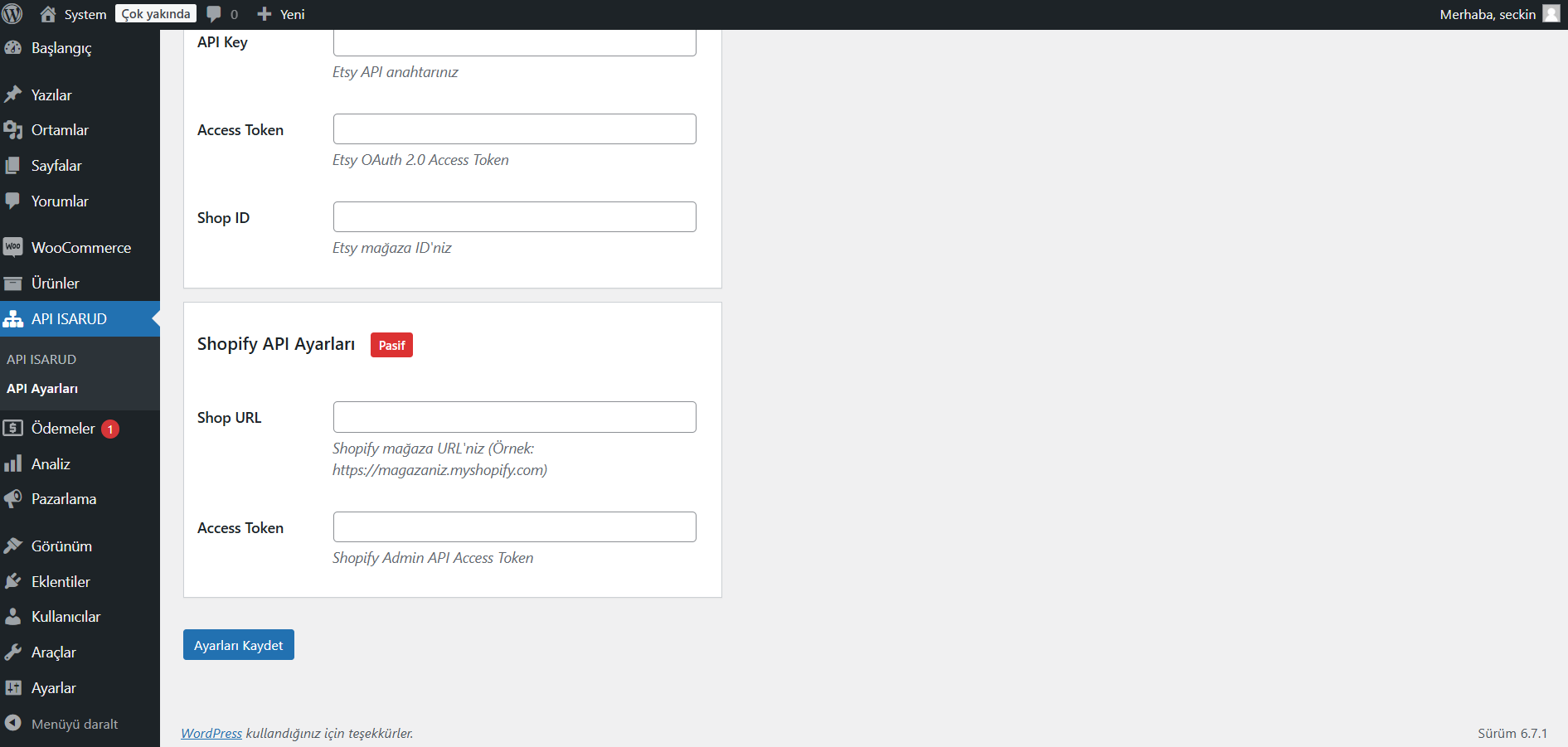Click the Çok yakında badge
Viewport: 1568px width, 747px height.
click(154, 13)
